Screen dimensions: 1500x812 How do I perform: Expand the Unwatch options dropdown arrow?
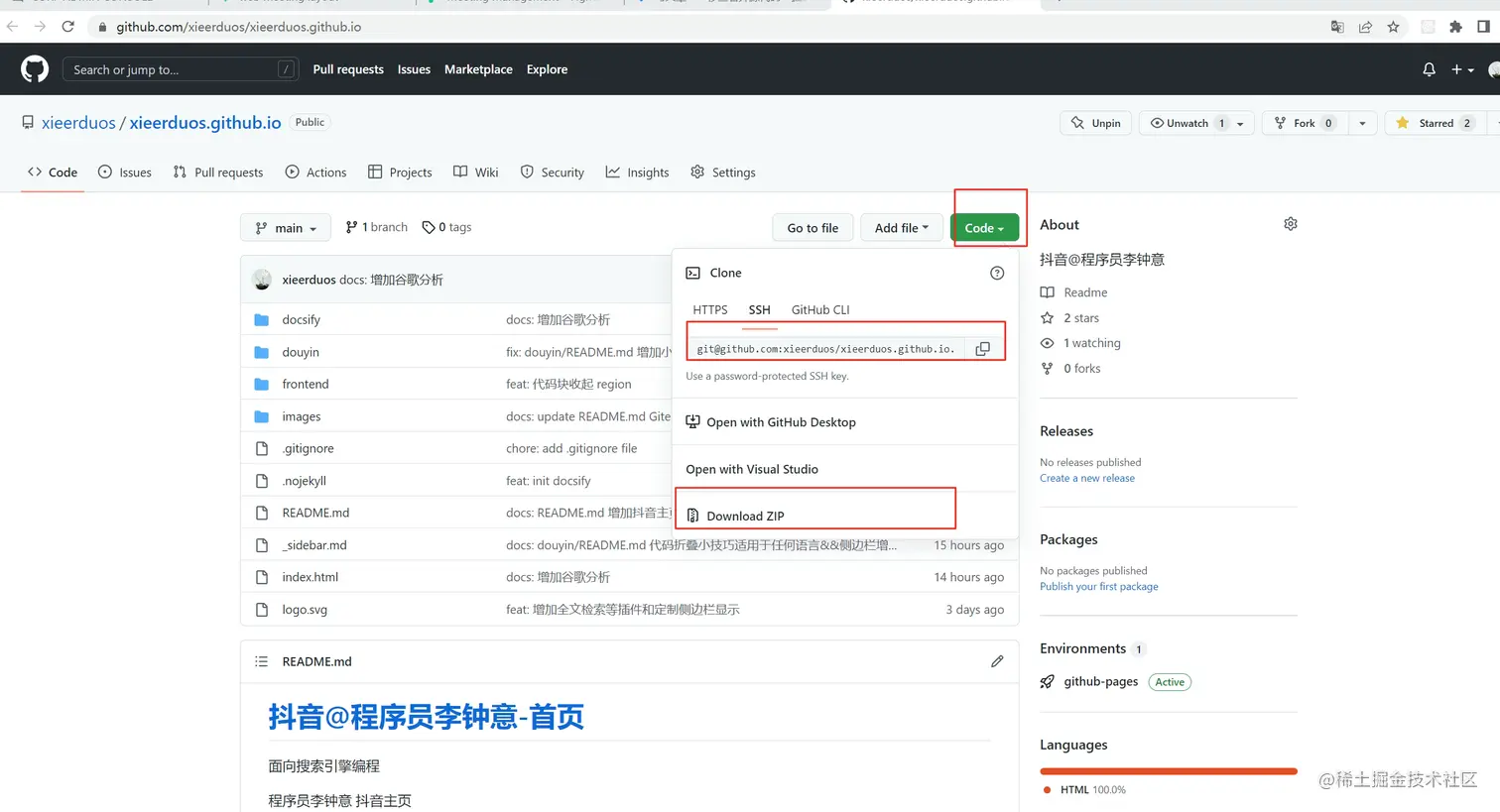click(1241, 123)
